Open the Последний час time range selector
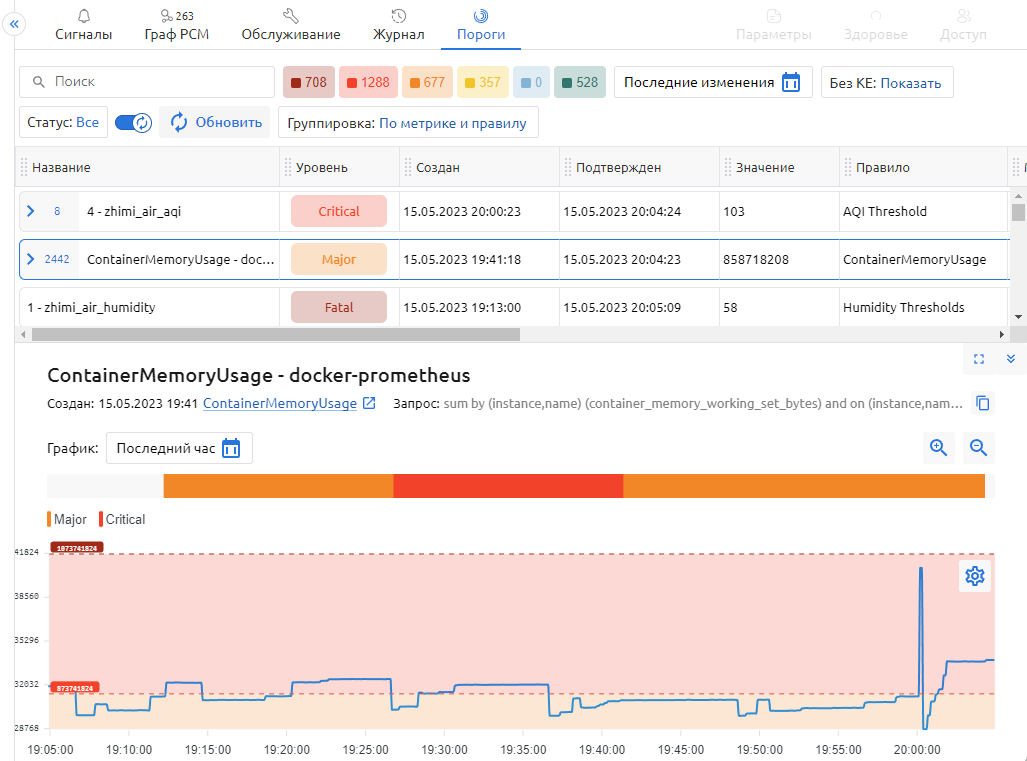This screenshot has height=761, width=1027. click(179, 448)
